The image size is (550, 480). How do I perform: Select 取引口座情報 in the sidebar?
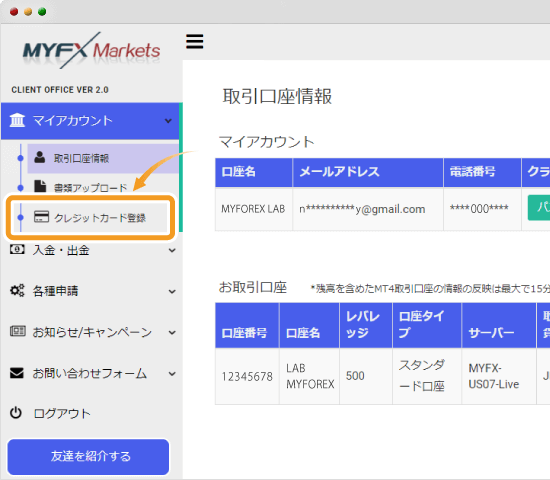point(103,158)
